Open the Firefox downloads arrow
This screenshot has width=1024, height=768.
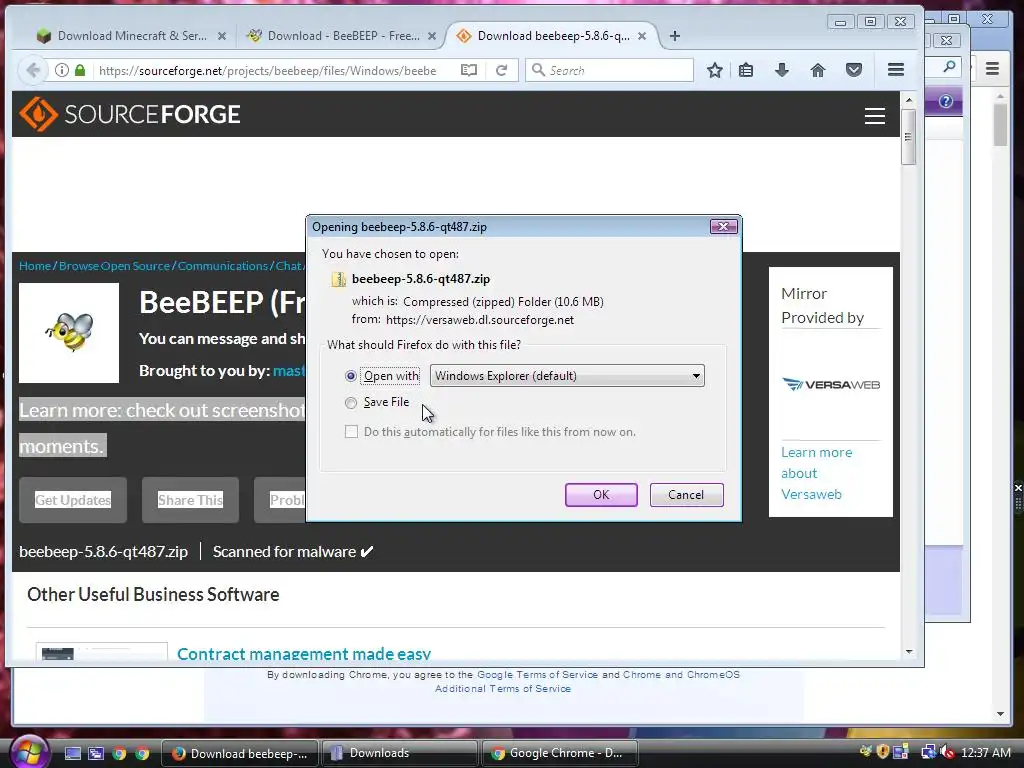point(782,71)
